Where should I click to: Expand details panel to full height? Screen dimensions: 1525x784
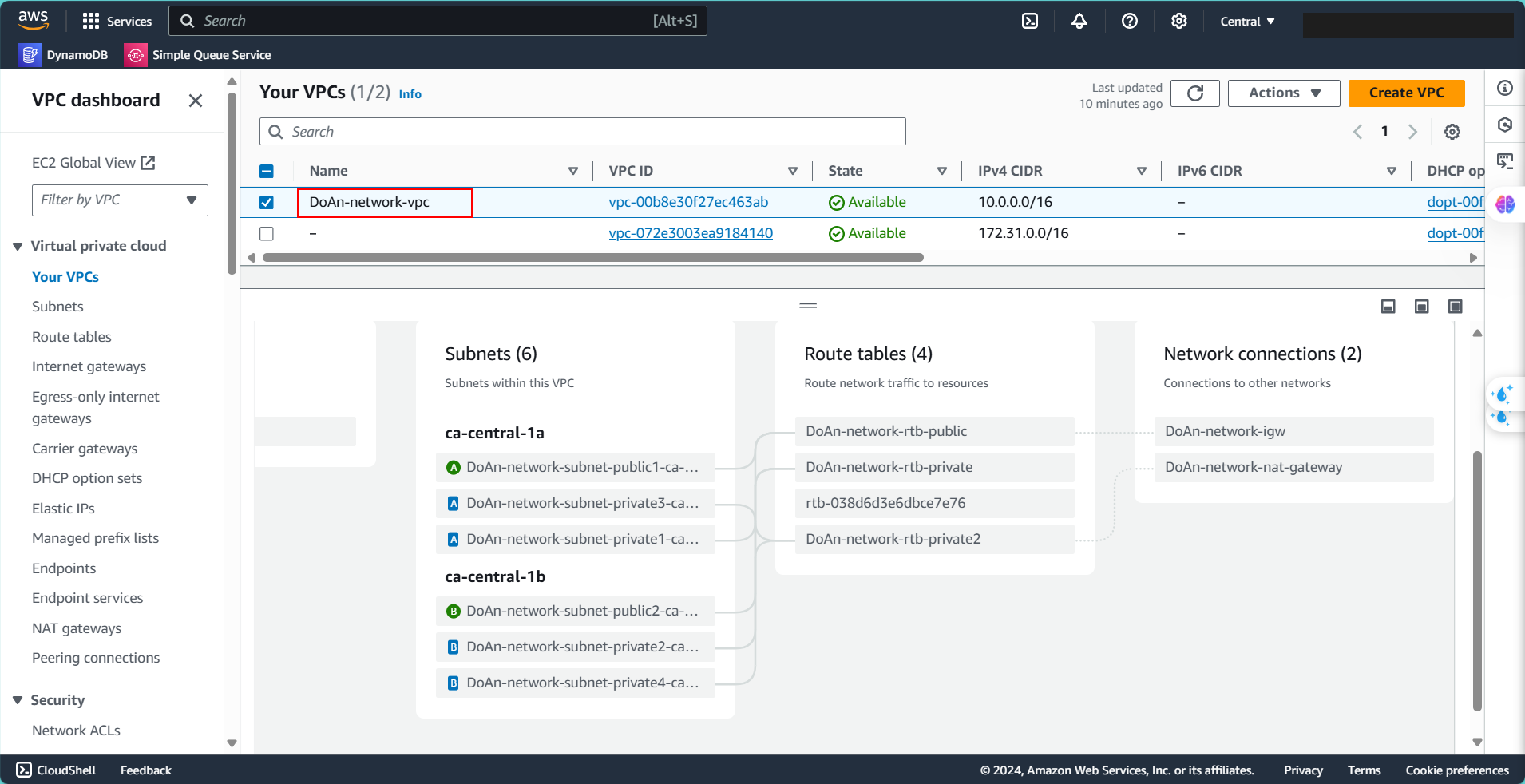(x=1456, y=307)
